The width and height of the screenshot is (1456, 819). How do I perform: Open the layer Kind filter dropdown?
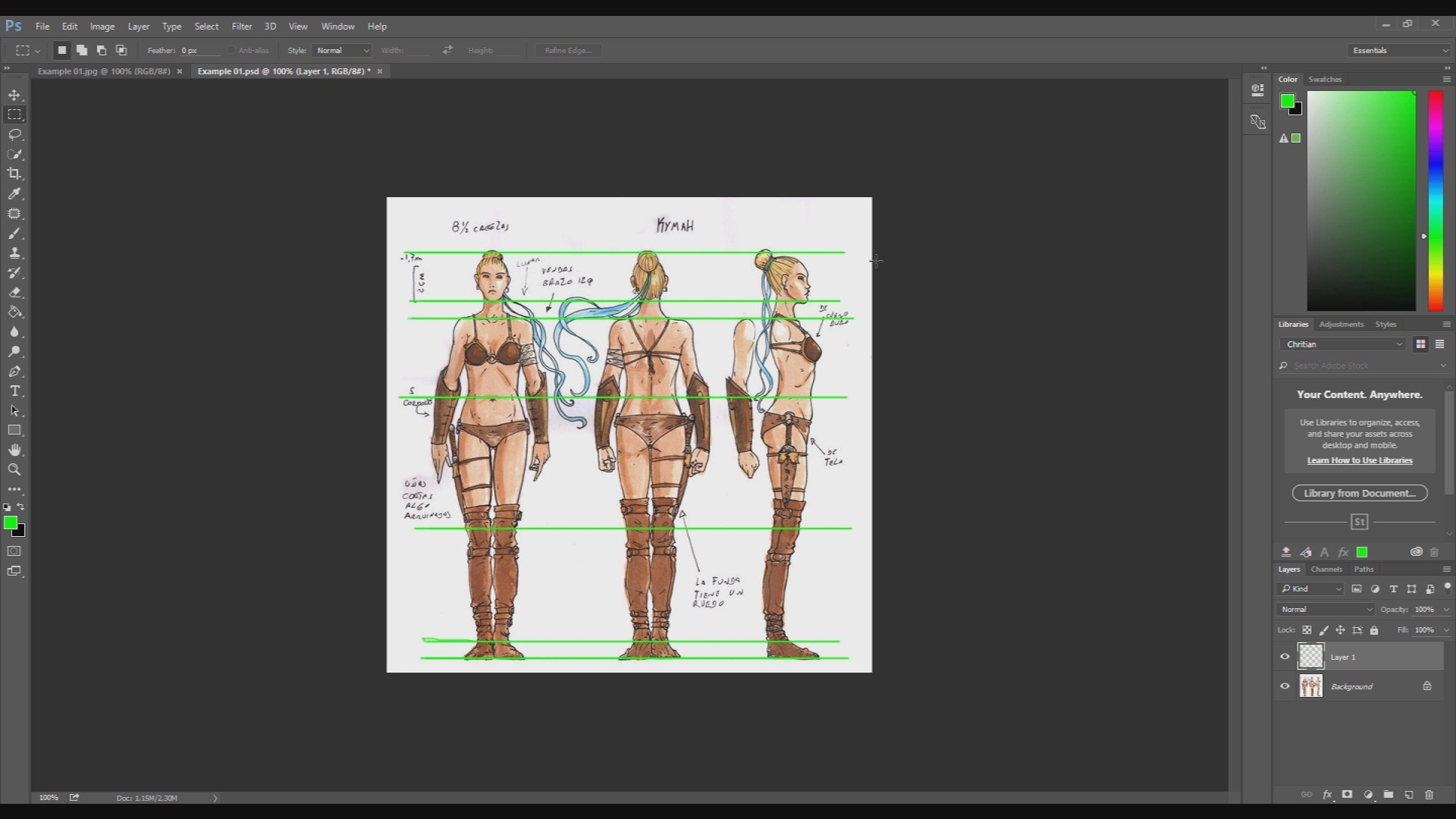tap(1311, 588)
